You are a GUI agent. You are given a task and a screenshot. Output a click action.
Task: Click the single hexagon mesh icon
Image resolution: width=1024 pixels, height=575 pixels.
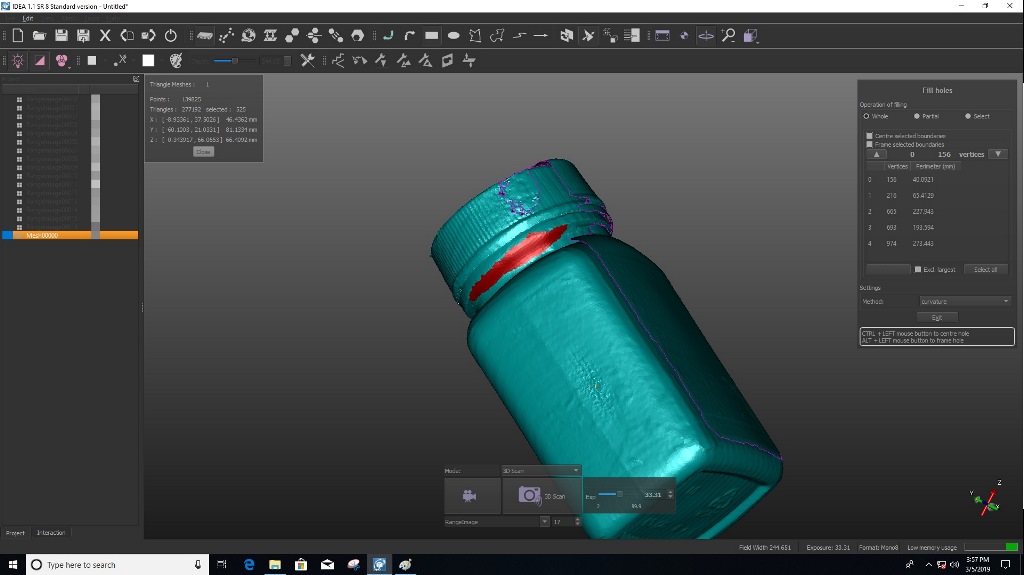pos(357,35)
